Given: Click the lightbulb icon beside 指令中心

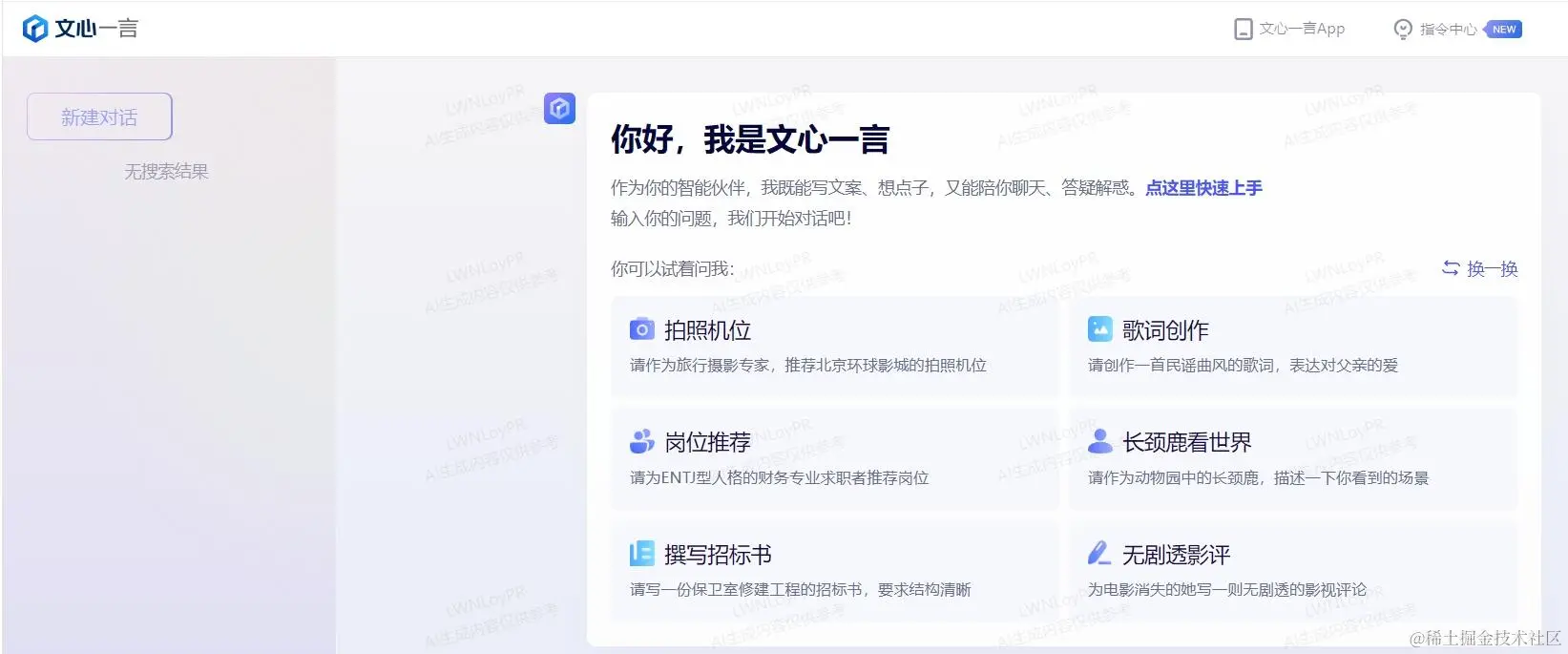Looking at the screenshot, I should point(1403,30).
